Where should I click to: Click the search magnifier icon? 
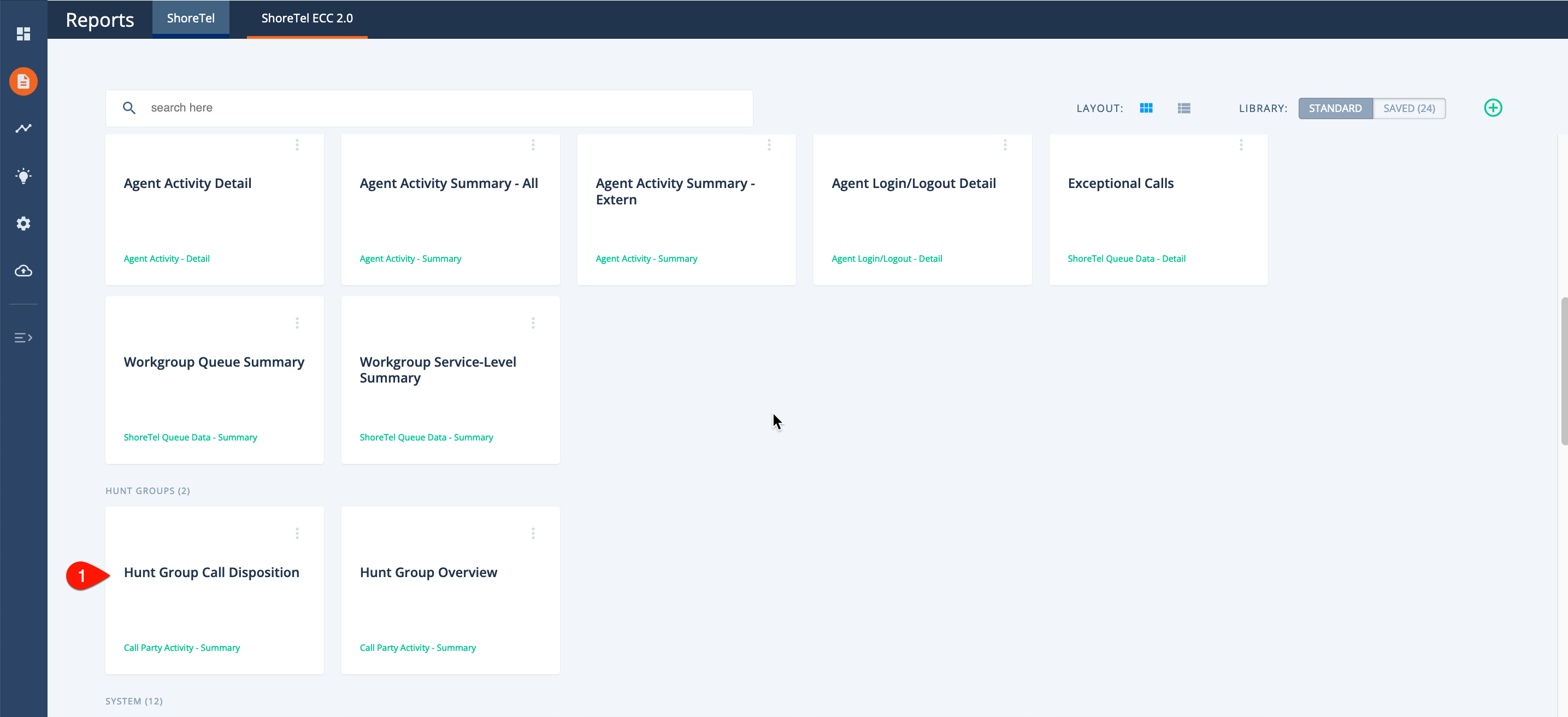click(x=129, y=108)
